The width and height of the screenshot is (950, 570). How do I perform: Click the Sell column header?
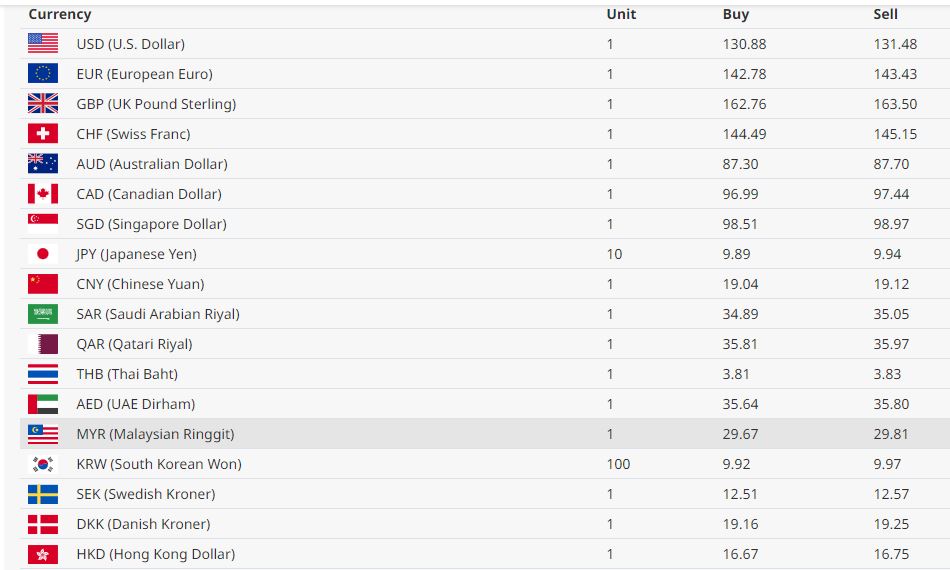pos(885,14)
